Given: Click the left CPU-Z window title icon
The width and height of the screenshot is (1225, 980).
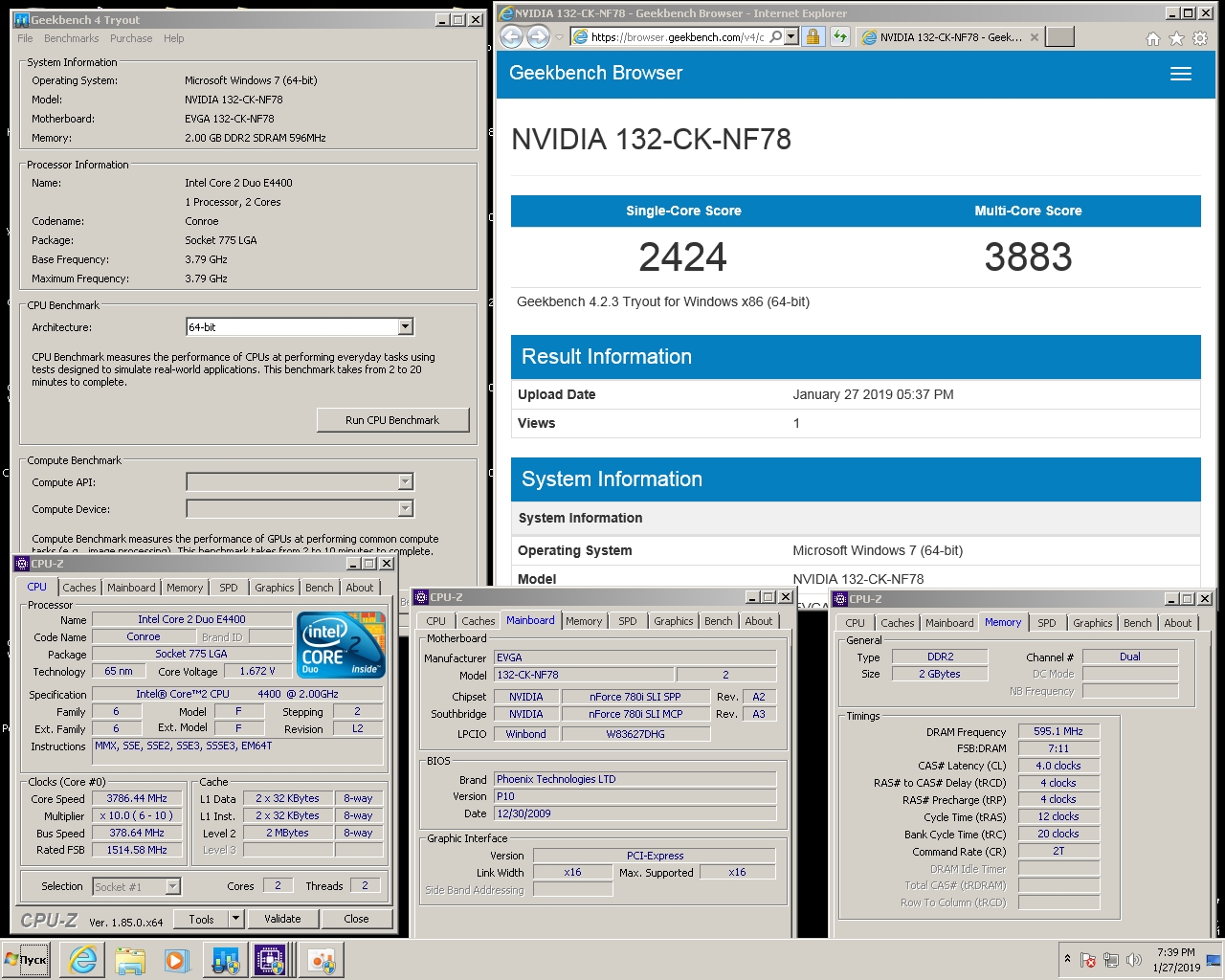Looking at the screenshot, I should point(22,564).
